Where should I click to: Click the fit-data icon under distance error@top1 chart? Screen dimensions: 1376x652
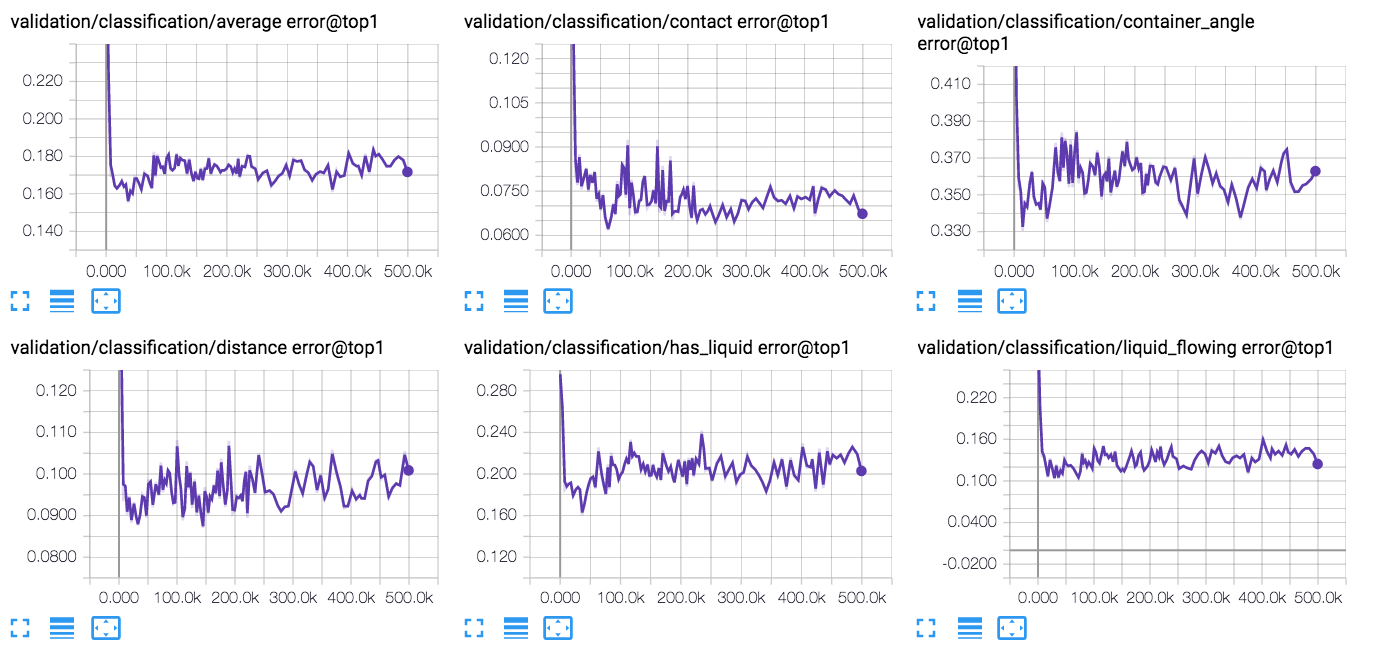106,627
